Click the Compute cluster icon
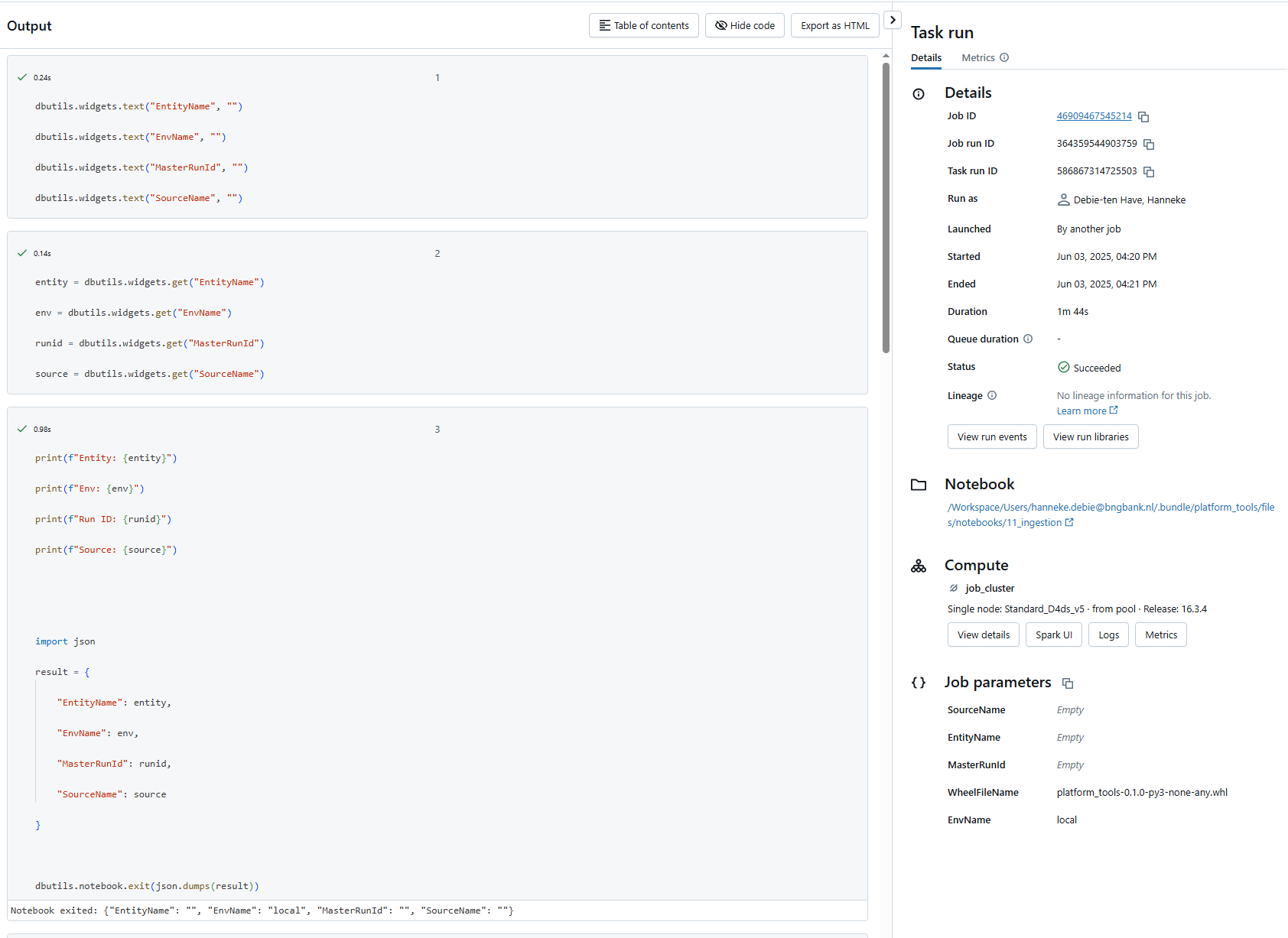 919,566
